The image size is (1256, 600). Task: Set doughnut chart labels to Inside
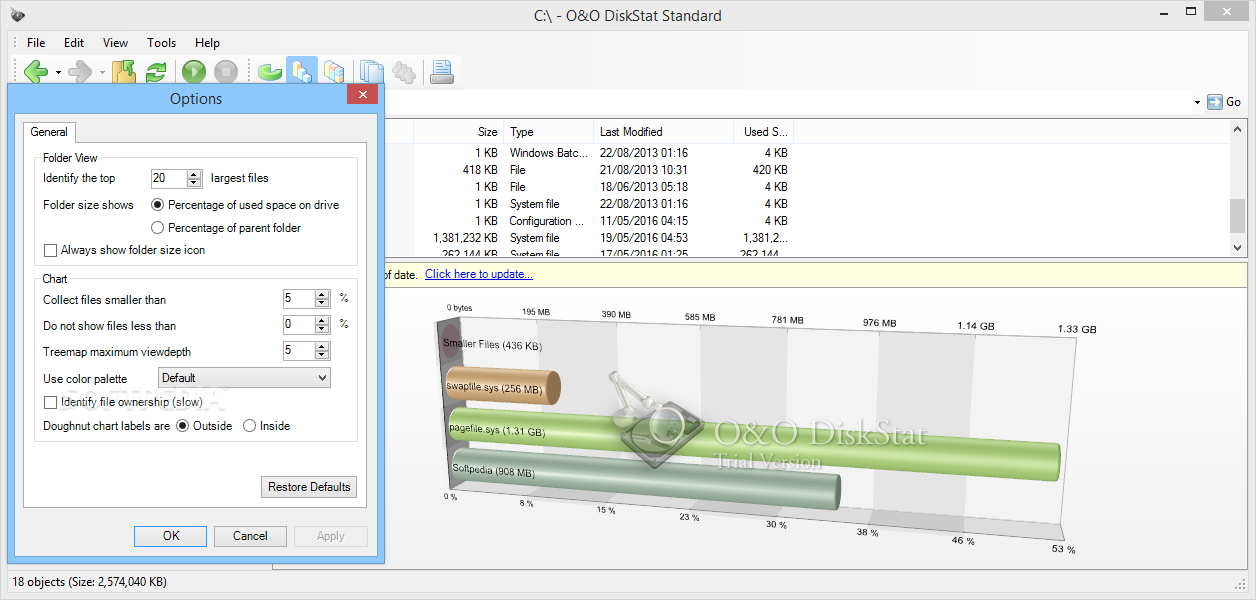coord(249,426)
